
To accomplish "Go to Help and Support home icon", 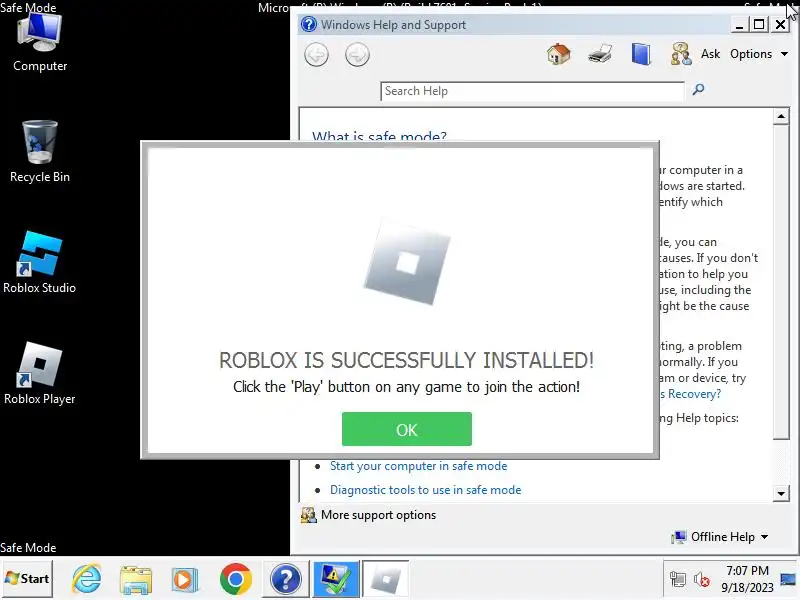I will [559, 54].
